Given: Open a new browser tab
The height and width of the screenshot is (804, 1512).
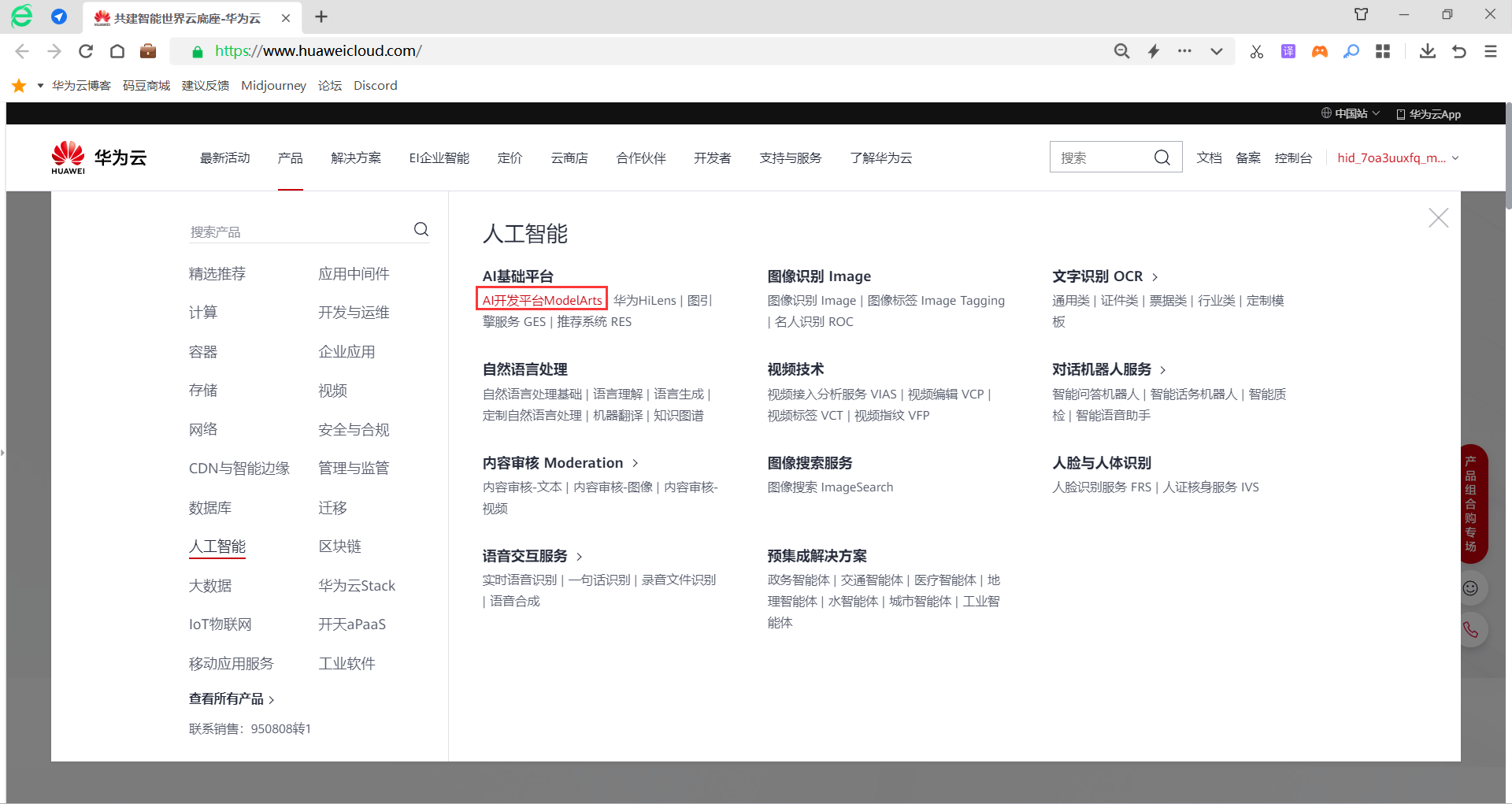Looking at the screenshot, I should point(321,17).
